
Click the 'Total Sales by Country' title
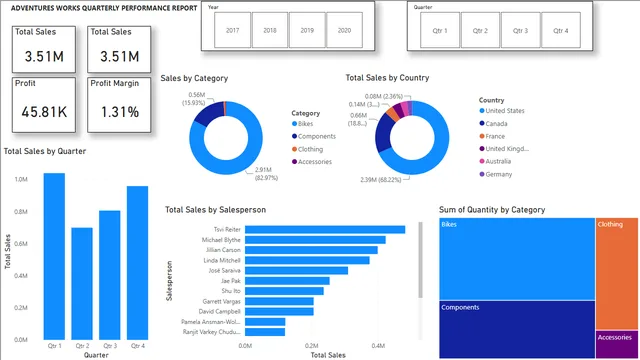tap(387, 78)
